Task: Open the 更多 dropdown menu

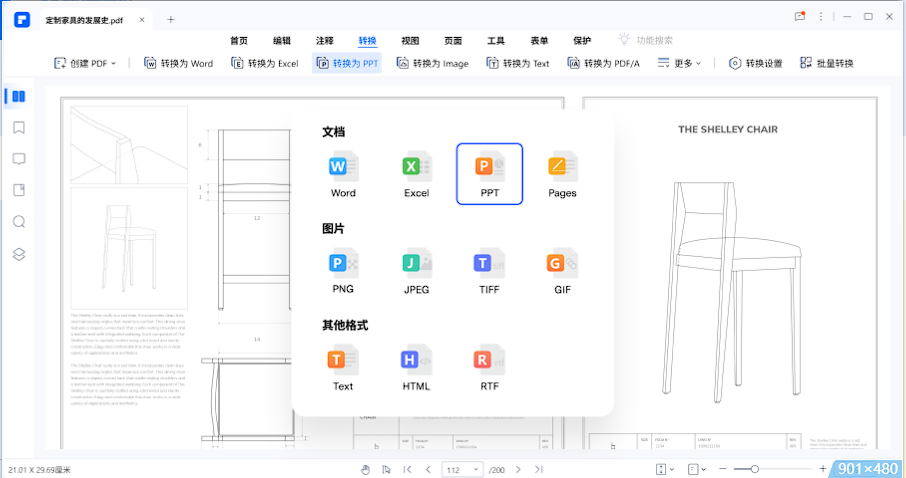Action: tap(680, 63)
